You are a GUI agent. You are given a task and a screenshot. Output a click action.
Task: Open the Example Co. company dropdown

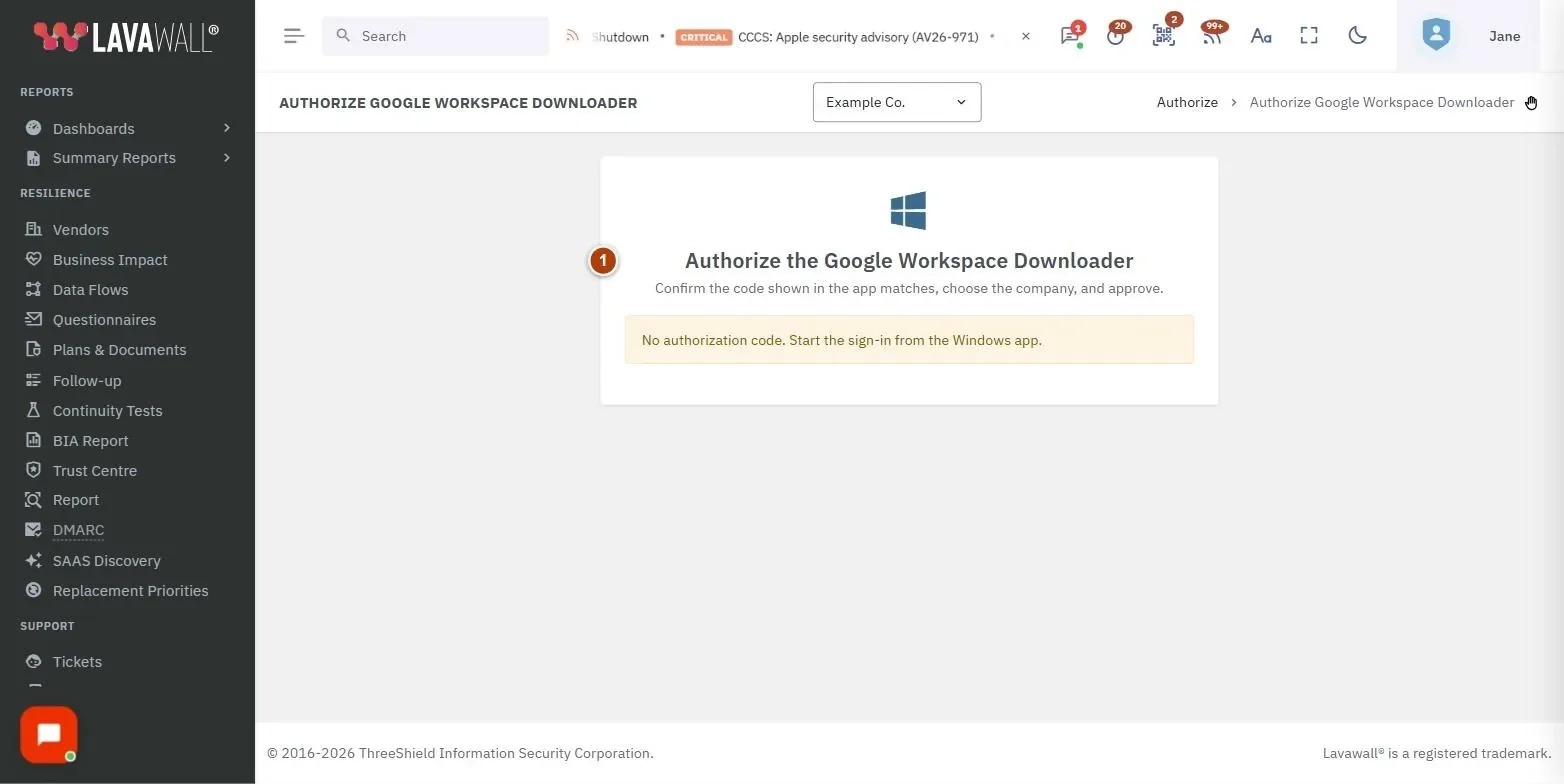coord(897,102)
